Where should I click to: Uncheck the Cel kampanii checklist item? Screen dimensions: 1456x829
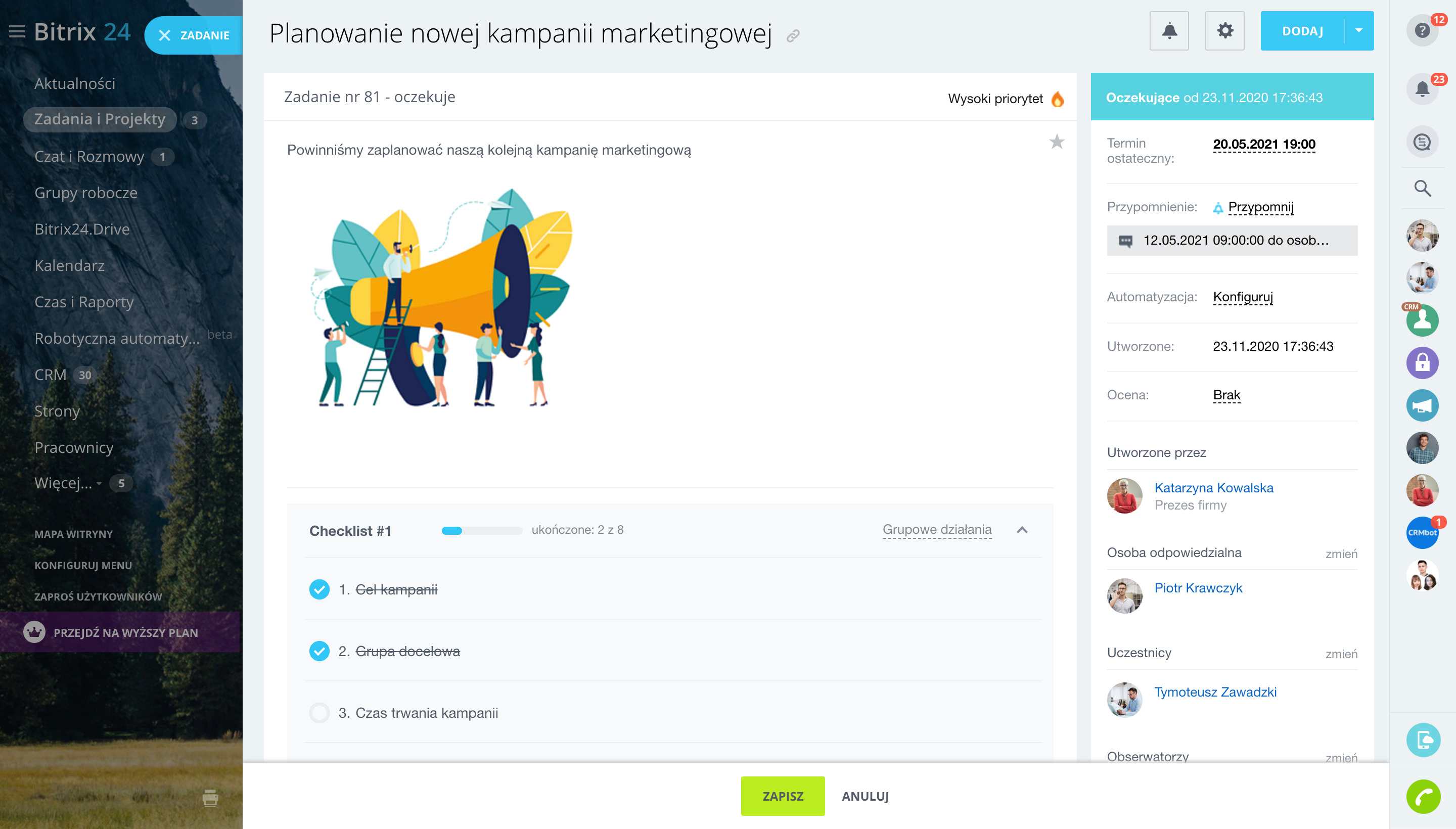320,589
